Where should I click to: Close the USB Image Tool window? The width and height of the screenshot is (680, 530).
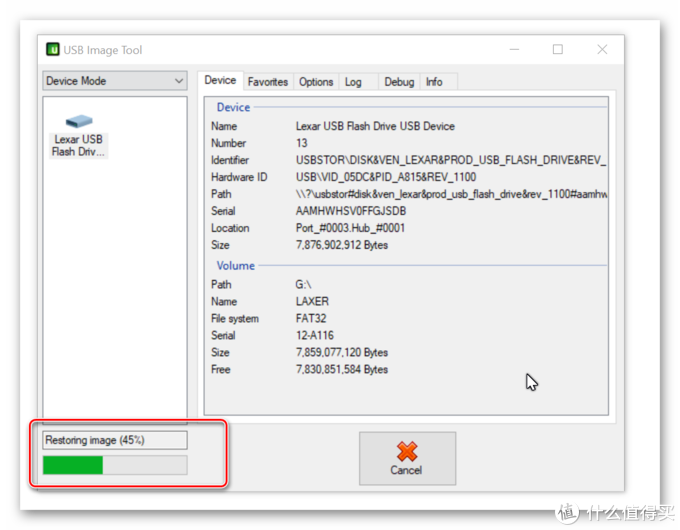(602, 49)
